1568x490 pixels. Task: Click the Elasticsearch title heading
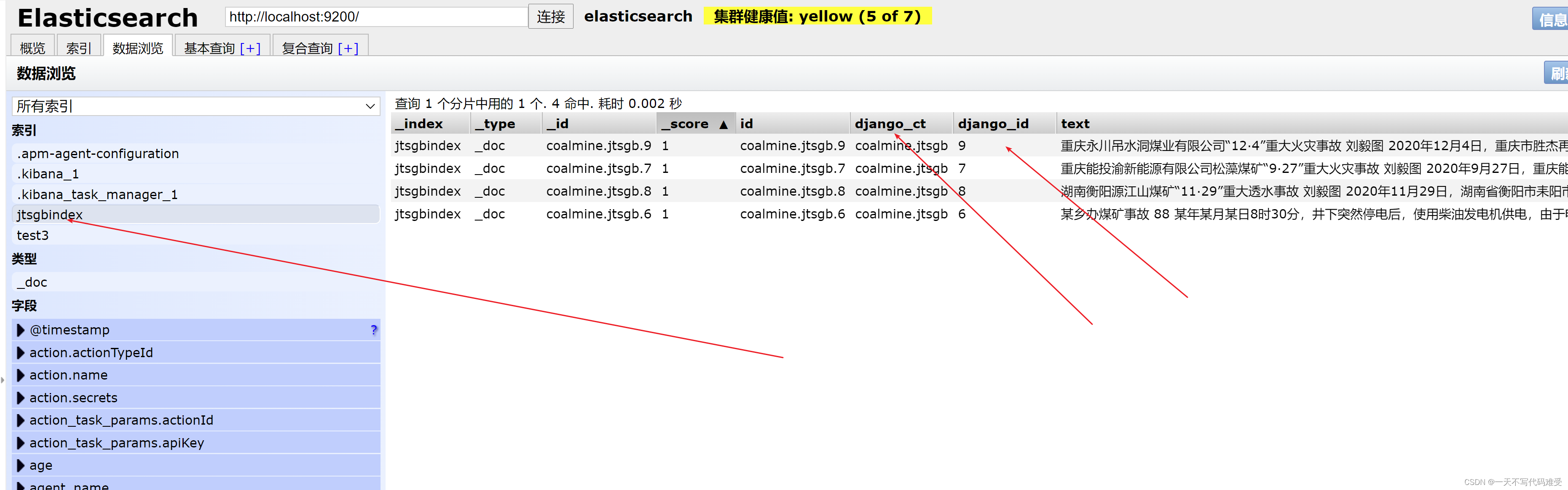coord(108,18)
